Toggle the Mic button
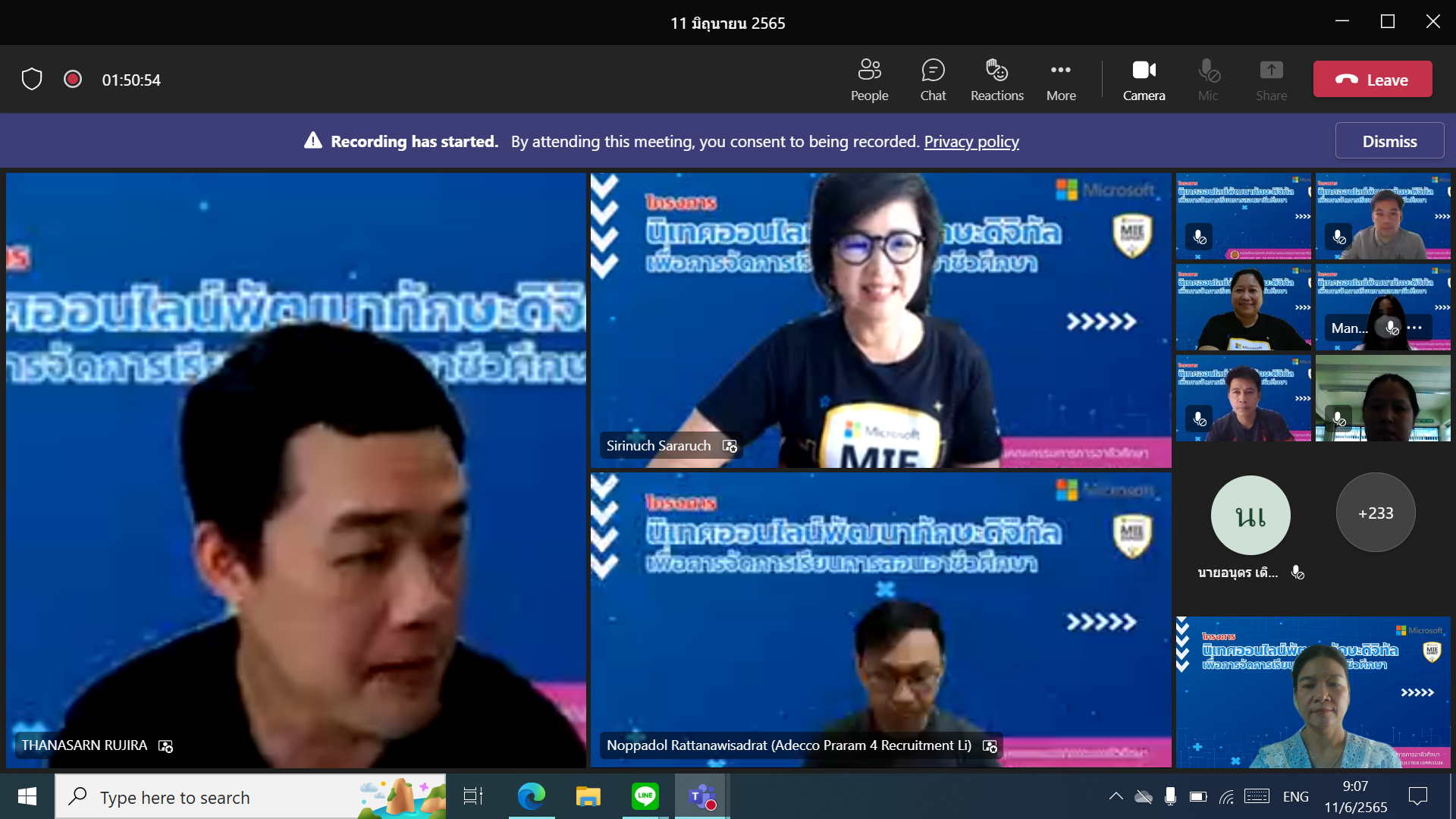 pos(1208,80)
